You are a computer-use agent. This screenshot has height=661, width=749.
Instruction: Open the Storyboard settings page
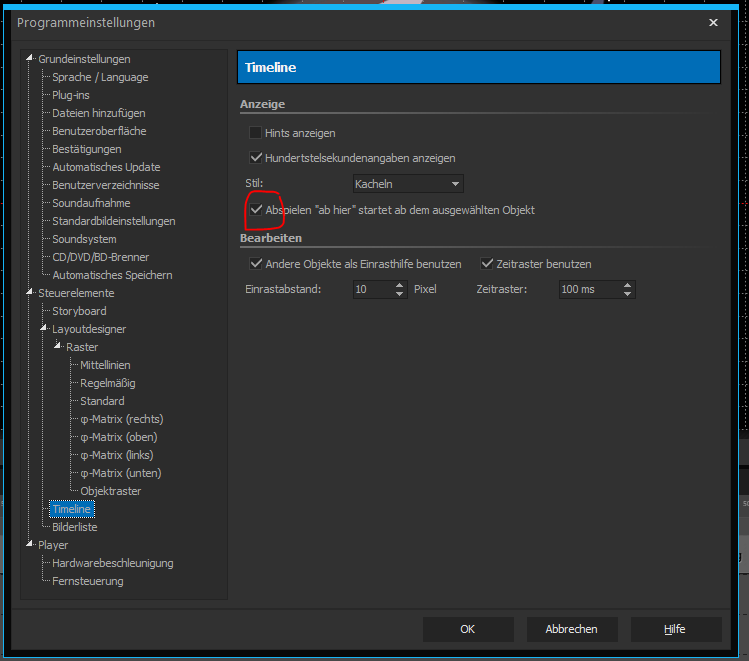pos(79,311)
